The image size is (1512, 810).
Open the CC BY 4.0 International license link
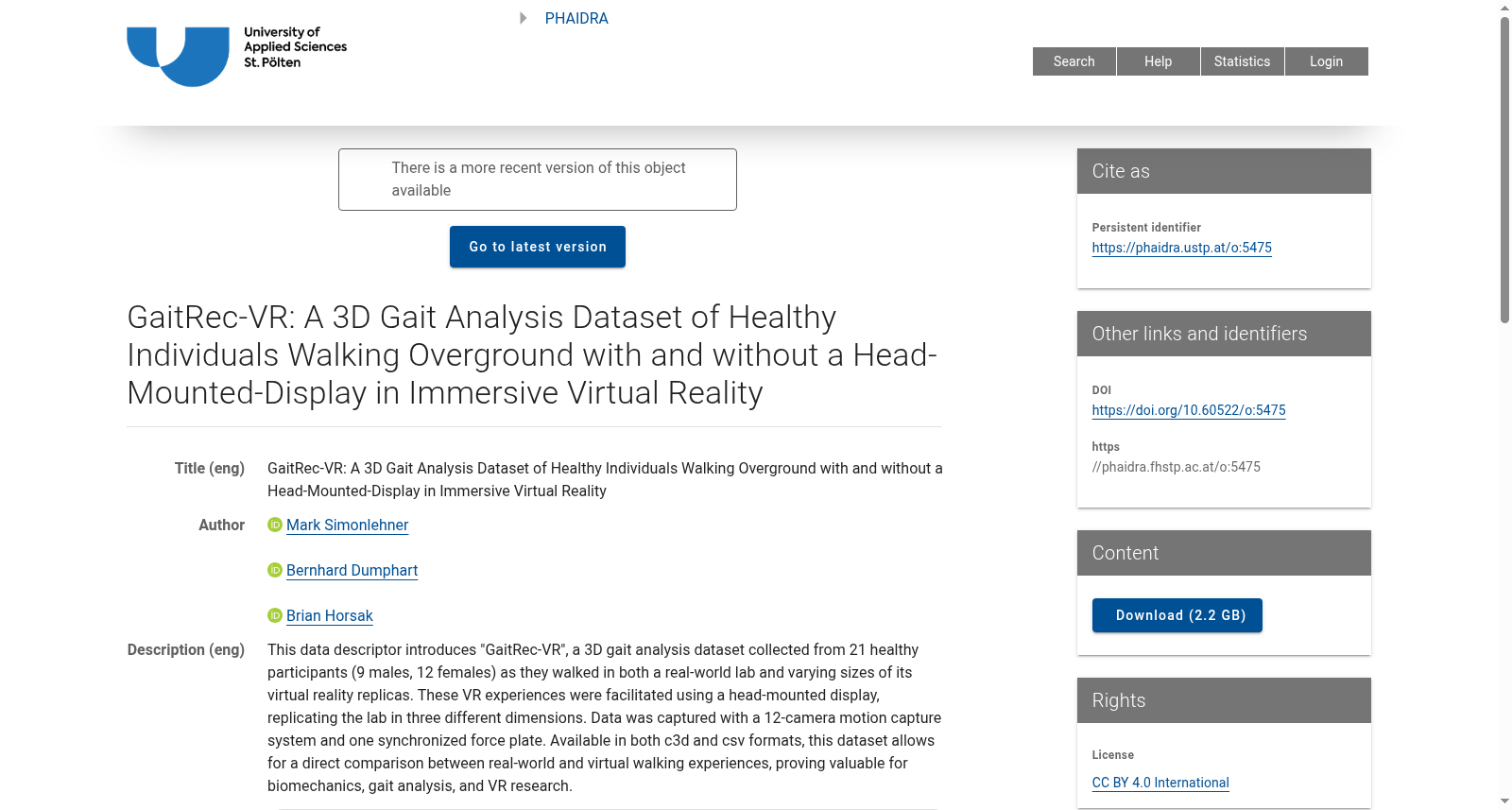1160,783
